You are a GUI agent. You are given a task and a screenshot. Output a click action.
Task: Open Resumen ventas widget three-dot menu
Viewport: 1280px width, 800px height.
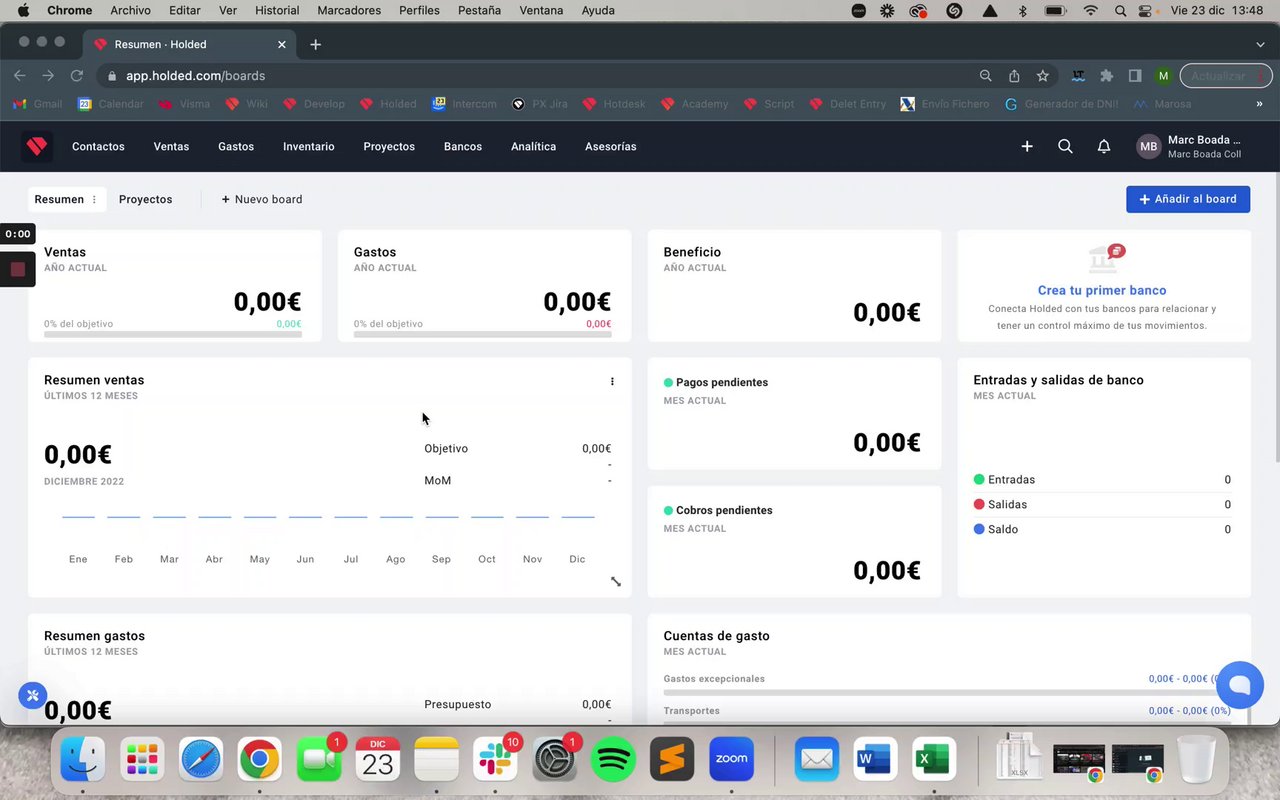[612, 381]
